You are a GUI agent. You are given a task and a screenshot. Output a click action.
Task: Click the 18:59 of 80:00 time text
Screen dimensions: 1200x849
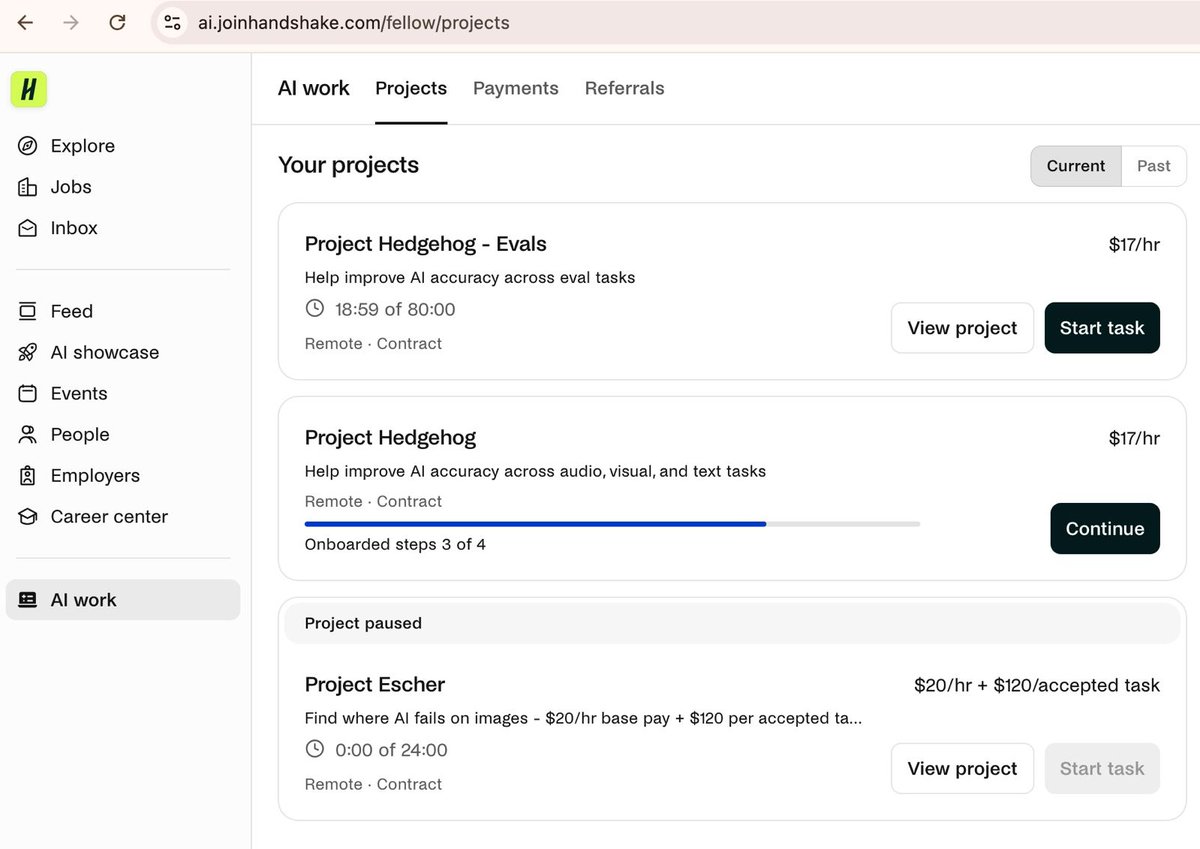pyautogui.click(x=395, y=309)
